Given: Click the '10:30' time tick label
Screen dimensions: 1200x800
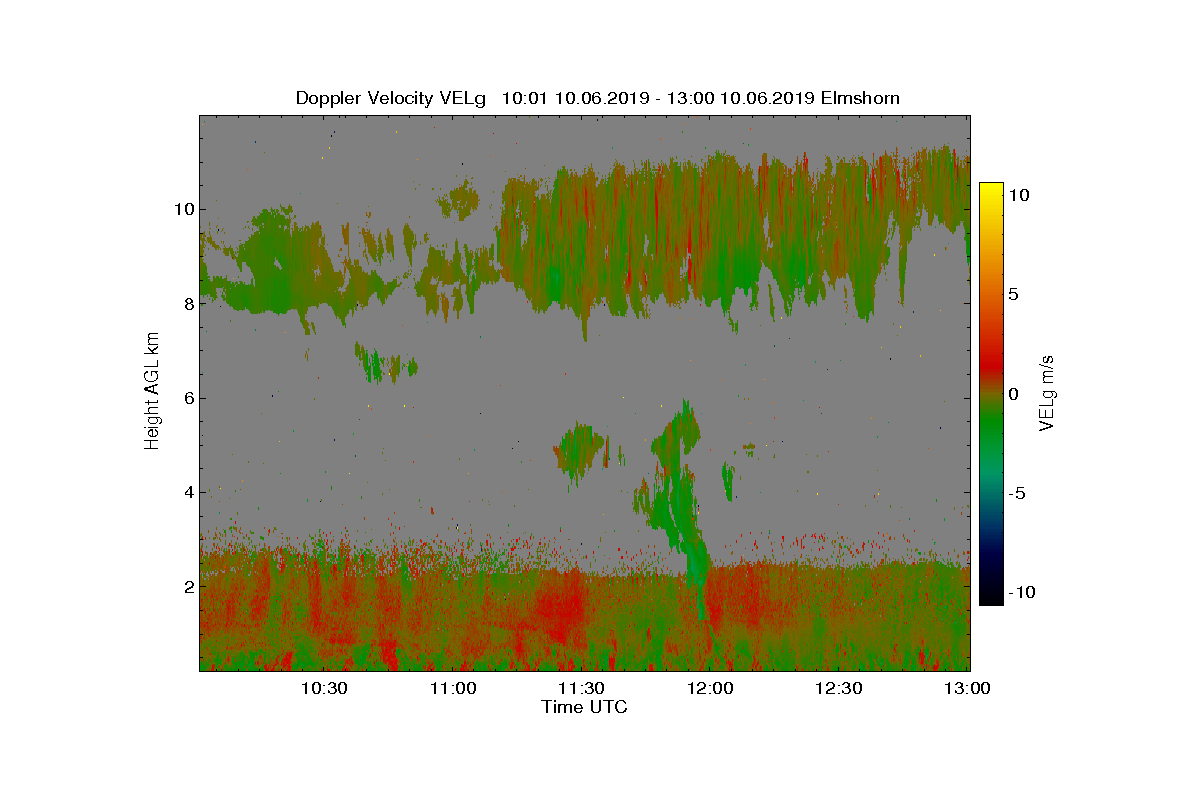Looking at the screenshot, I should (x=325, y=688).
